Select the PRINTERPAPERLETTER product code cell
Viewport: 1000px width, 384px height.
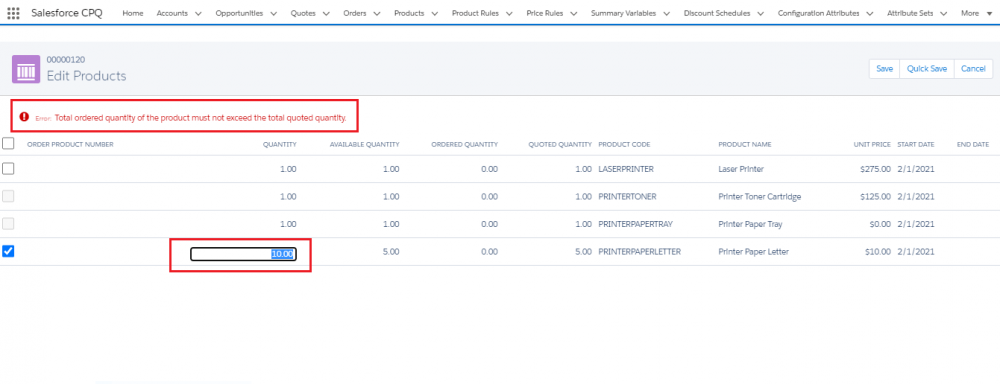pyautogui.click(x=640, y=252)
